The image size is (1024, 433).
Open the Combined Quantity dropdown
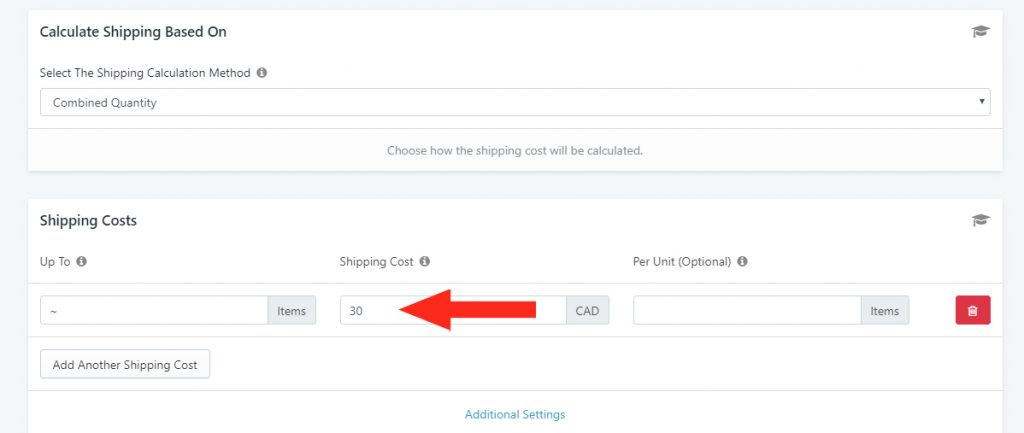pos(515,103)
